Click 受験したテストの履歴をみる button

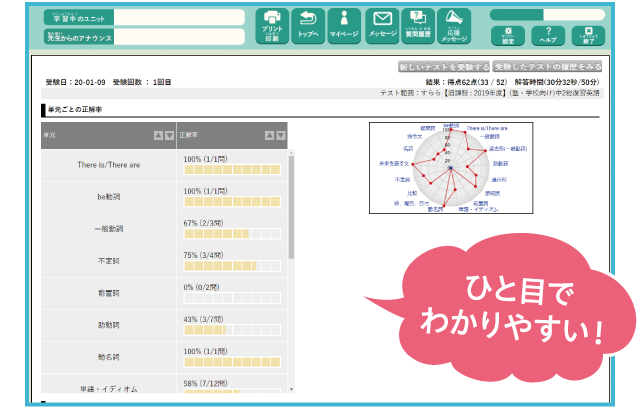(x=547, y=67)
